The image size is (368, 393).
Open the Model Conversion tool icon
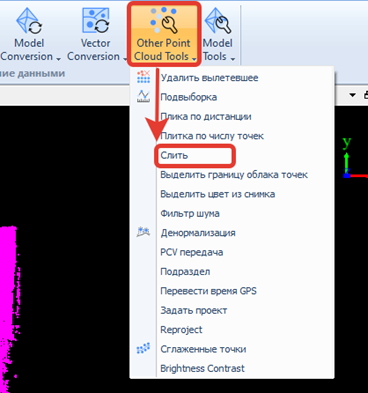pyautogui.click(x=29, y=21)
